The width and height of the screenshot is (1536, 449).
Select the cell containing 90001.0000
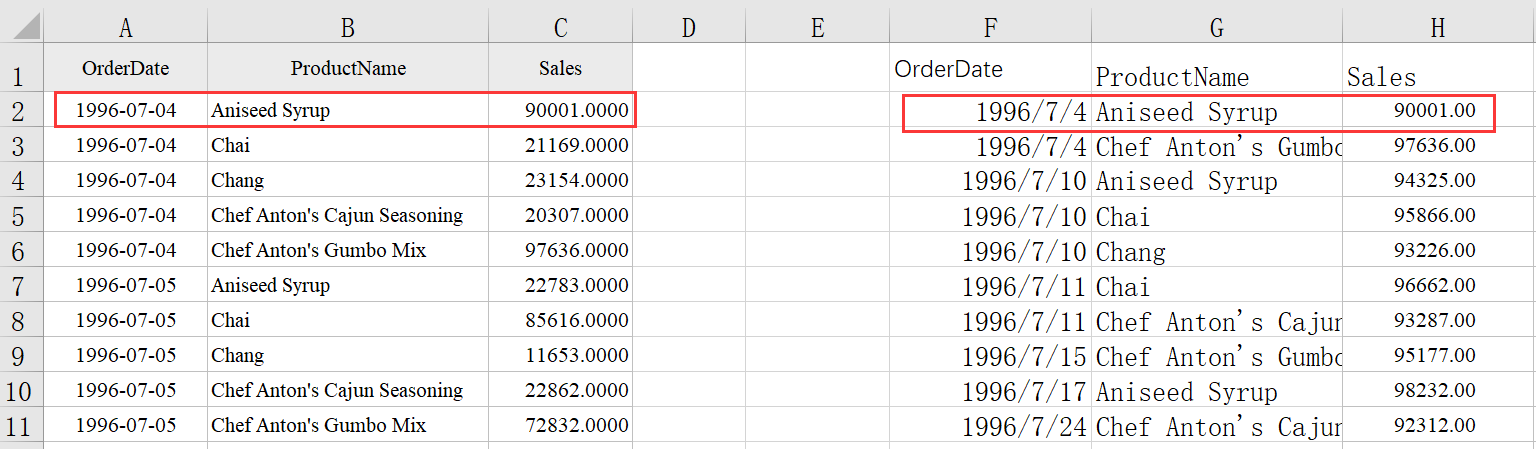(x=560, y=111)
